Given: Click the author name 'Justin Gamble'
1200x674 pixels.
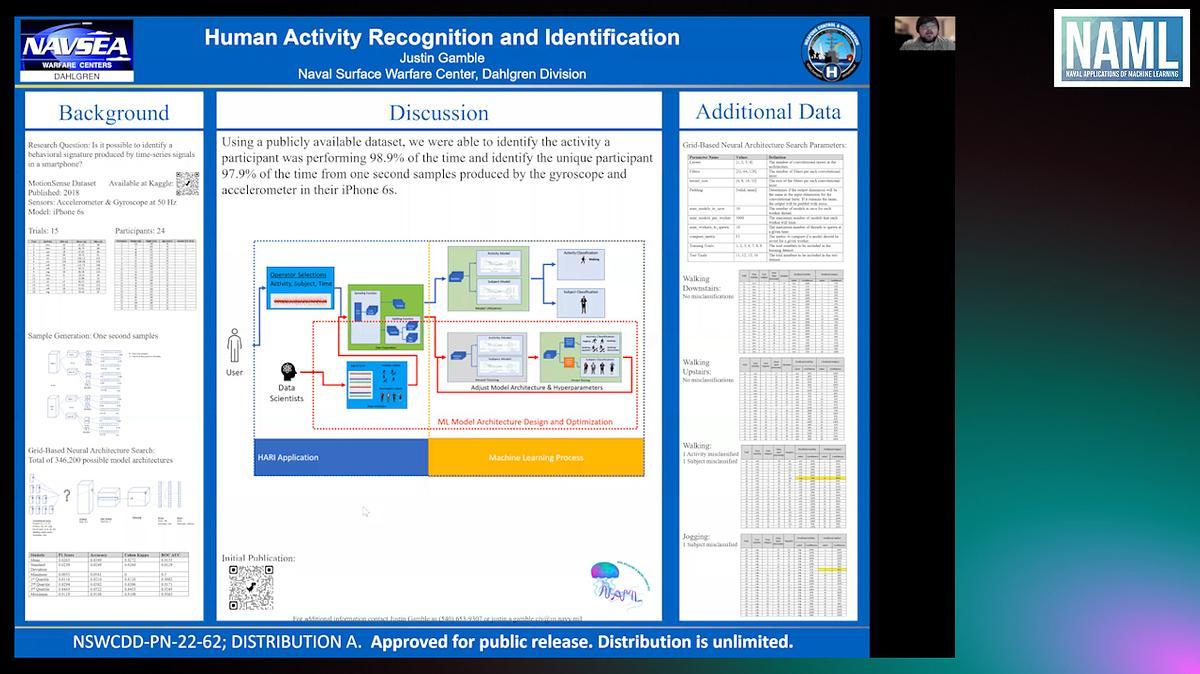Looking at the screenshot, I should (x=442, y=58).
